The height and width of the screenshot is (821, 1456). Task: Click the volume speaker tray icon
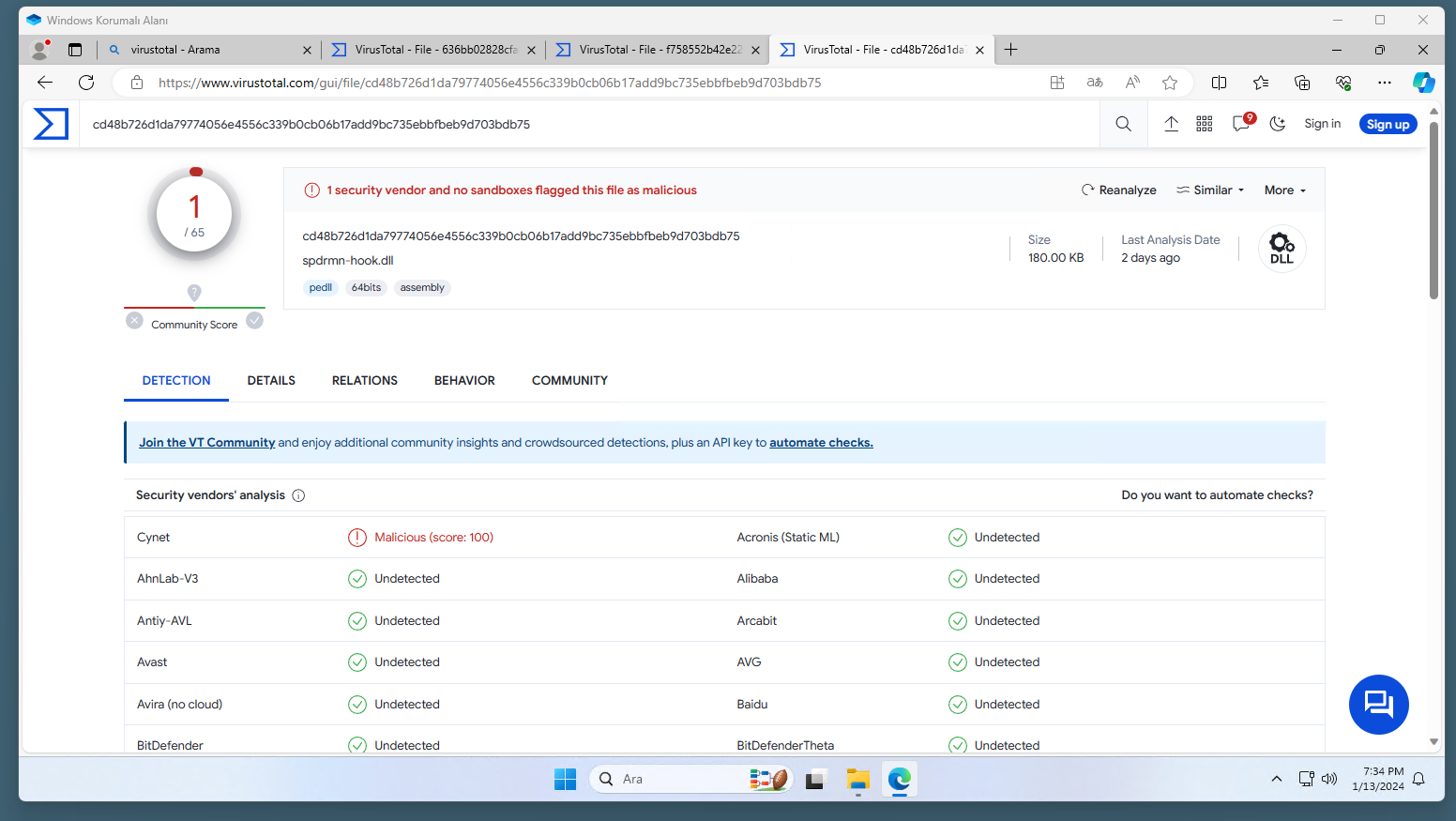point(1329,779)
